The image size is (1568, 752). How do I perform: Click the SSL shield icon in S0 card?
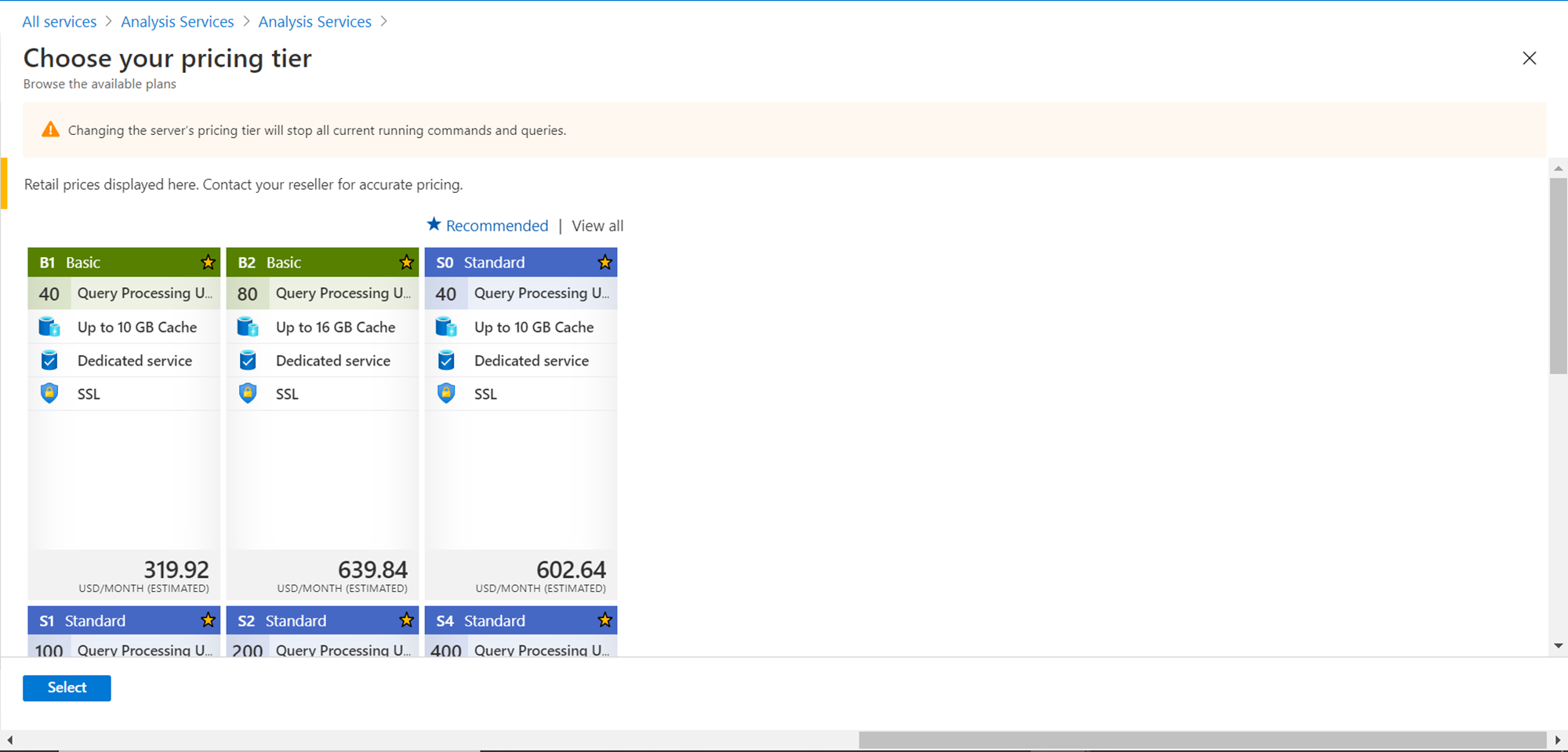(x=446, y=393)
